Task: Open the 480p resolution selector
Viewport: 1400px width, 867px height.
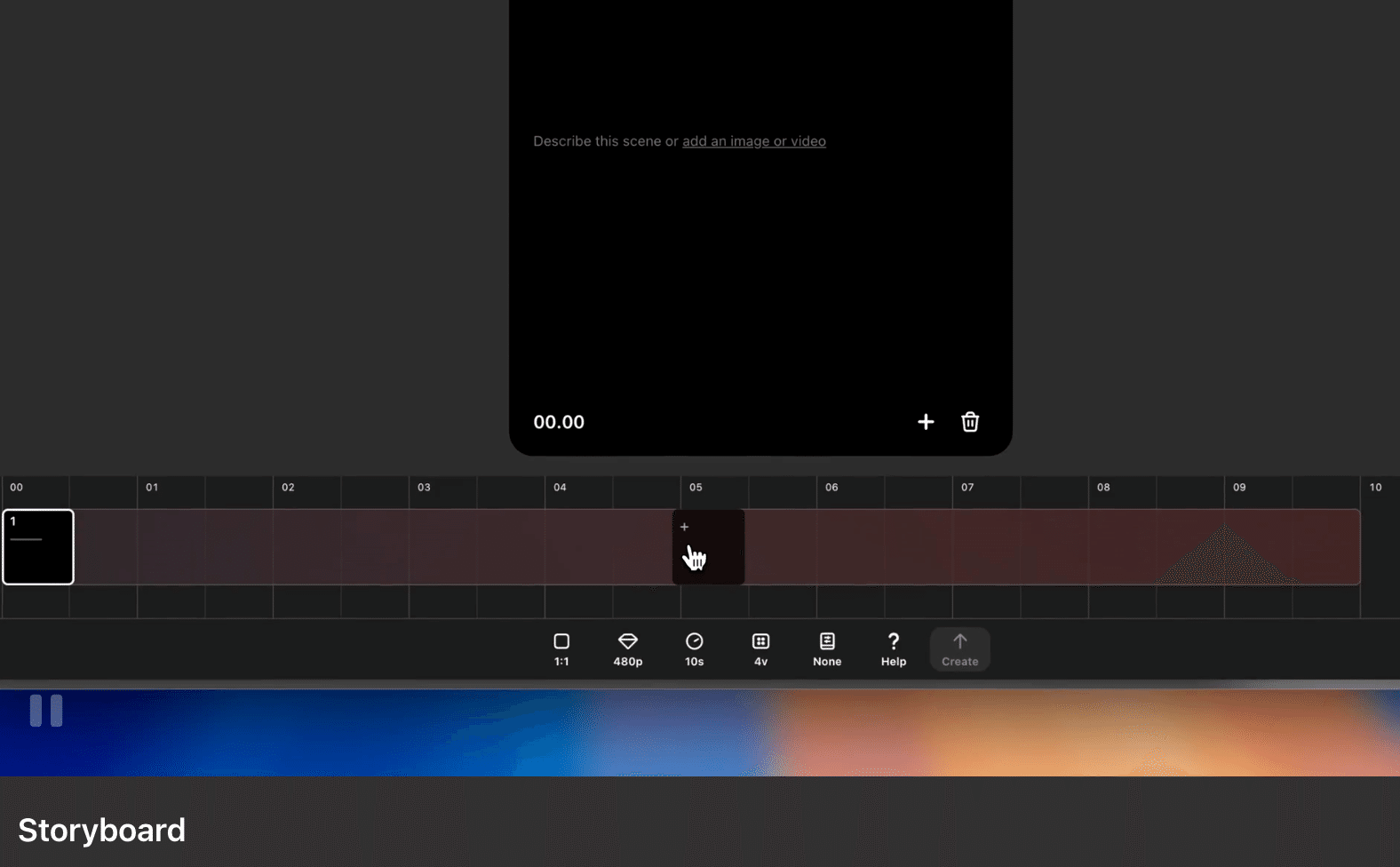Action: coord(627,649)
